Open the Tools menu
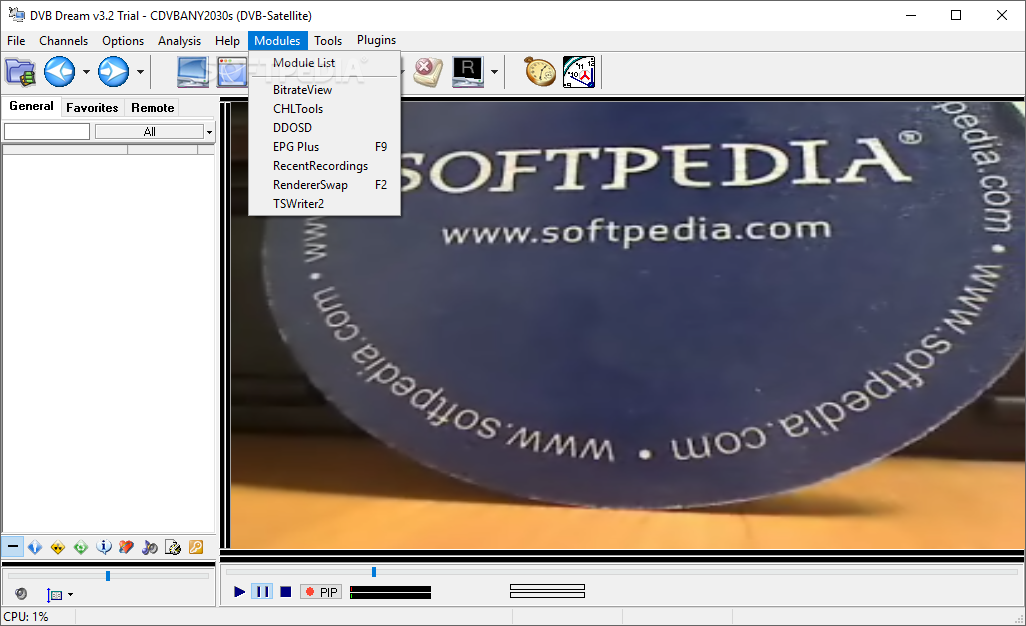 [x=328, y=41]
